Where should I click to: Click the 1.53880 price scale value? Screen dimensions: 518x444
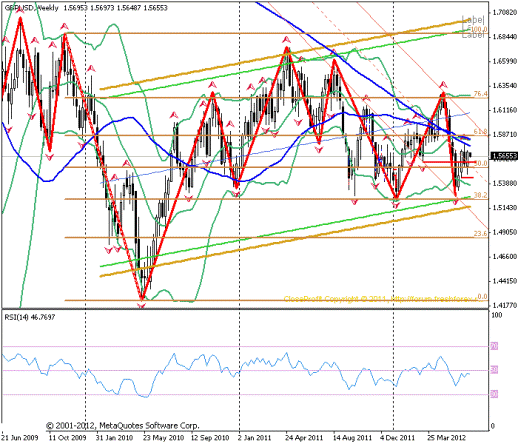505,183
